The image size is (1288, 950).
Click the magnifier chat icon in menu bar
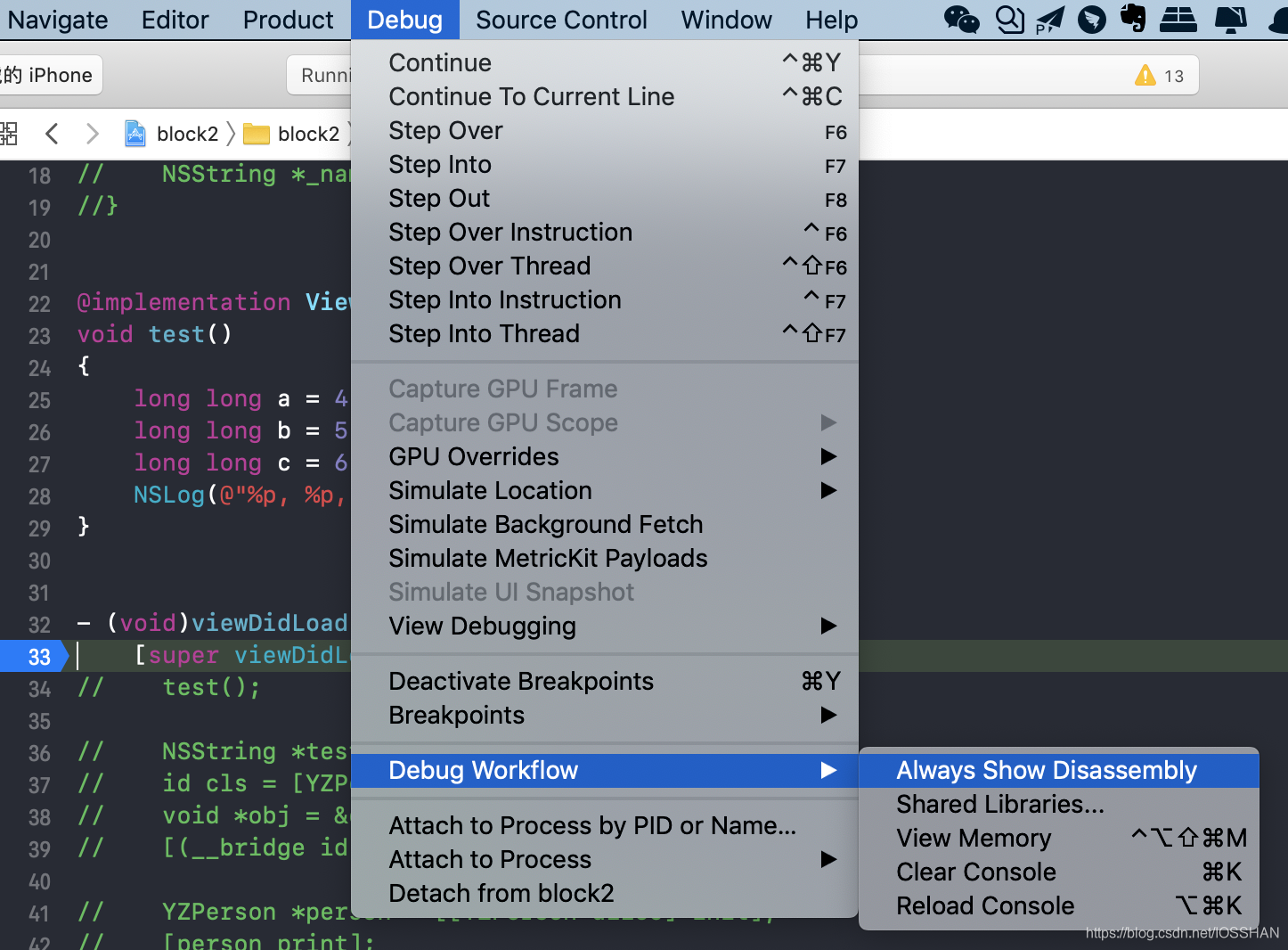point(1009,19)
